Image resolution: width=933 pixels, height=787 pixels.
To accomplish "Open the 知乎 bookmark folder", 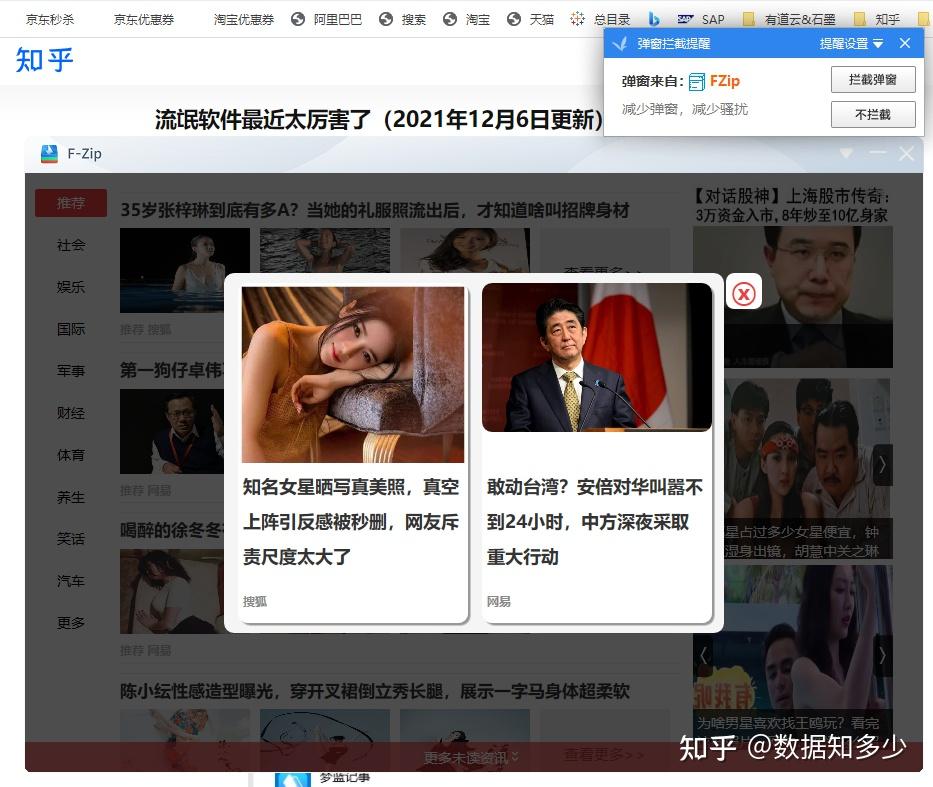I will point(876,20).
